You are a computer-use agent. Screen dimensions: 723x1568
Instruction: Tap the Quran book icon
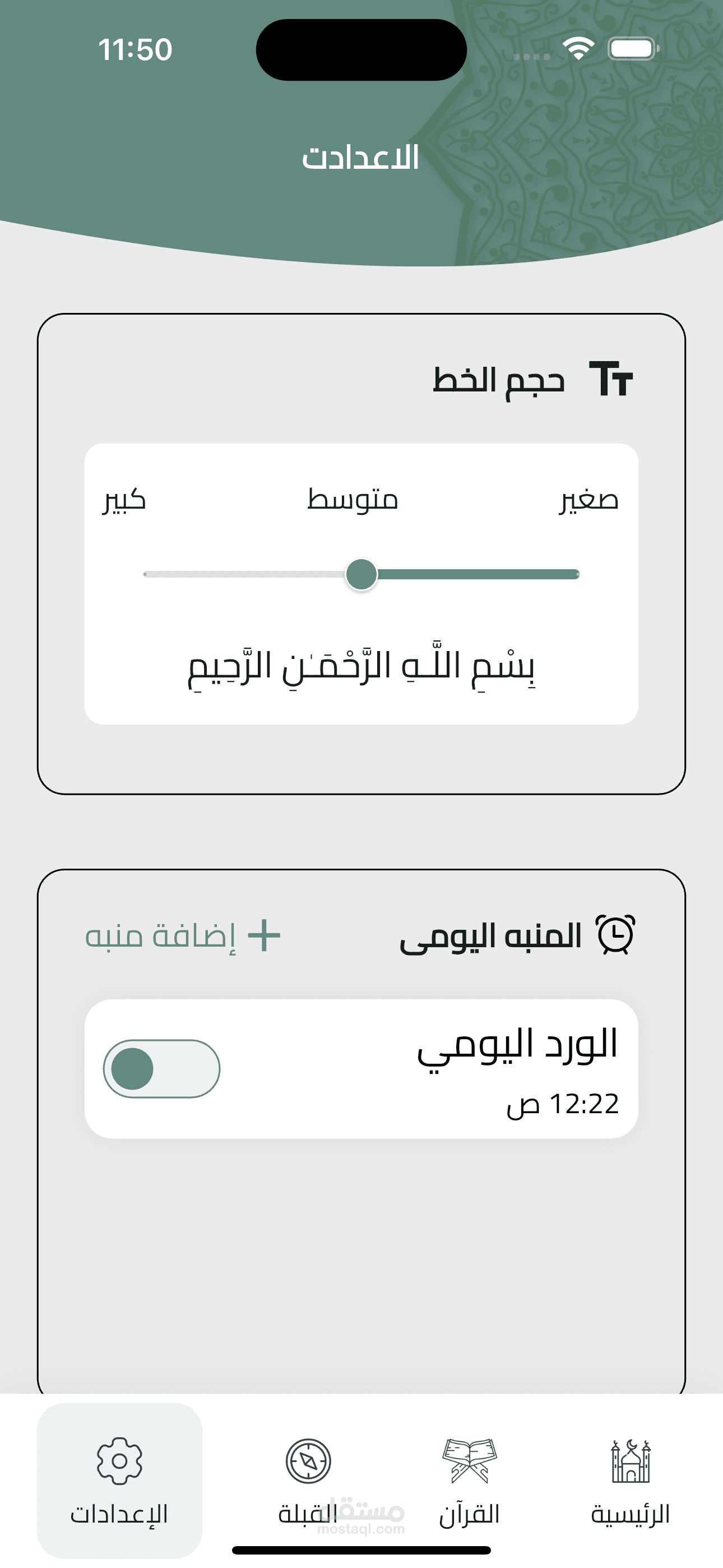469,1461
